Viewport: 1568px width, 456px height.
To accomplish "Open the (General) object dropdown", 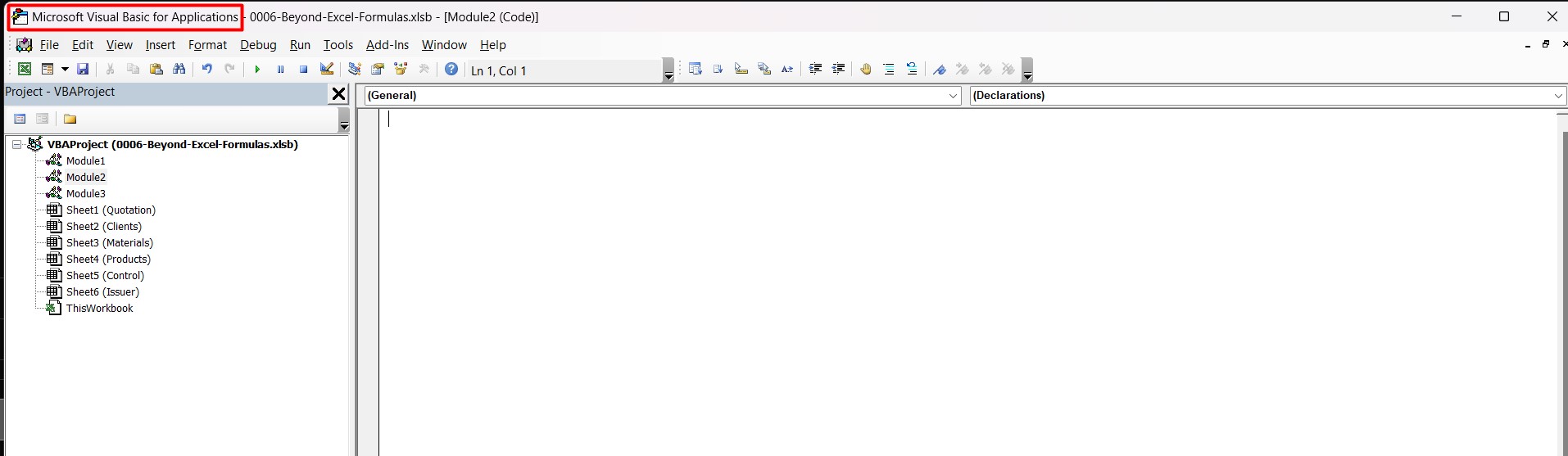I will [x=953, y=96].
